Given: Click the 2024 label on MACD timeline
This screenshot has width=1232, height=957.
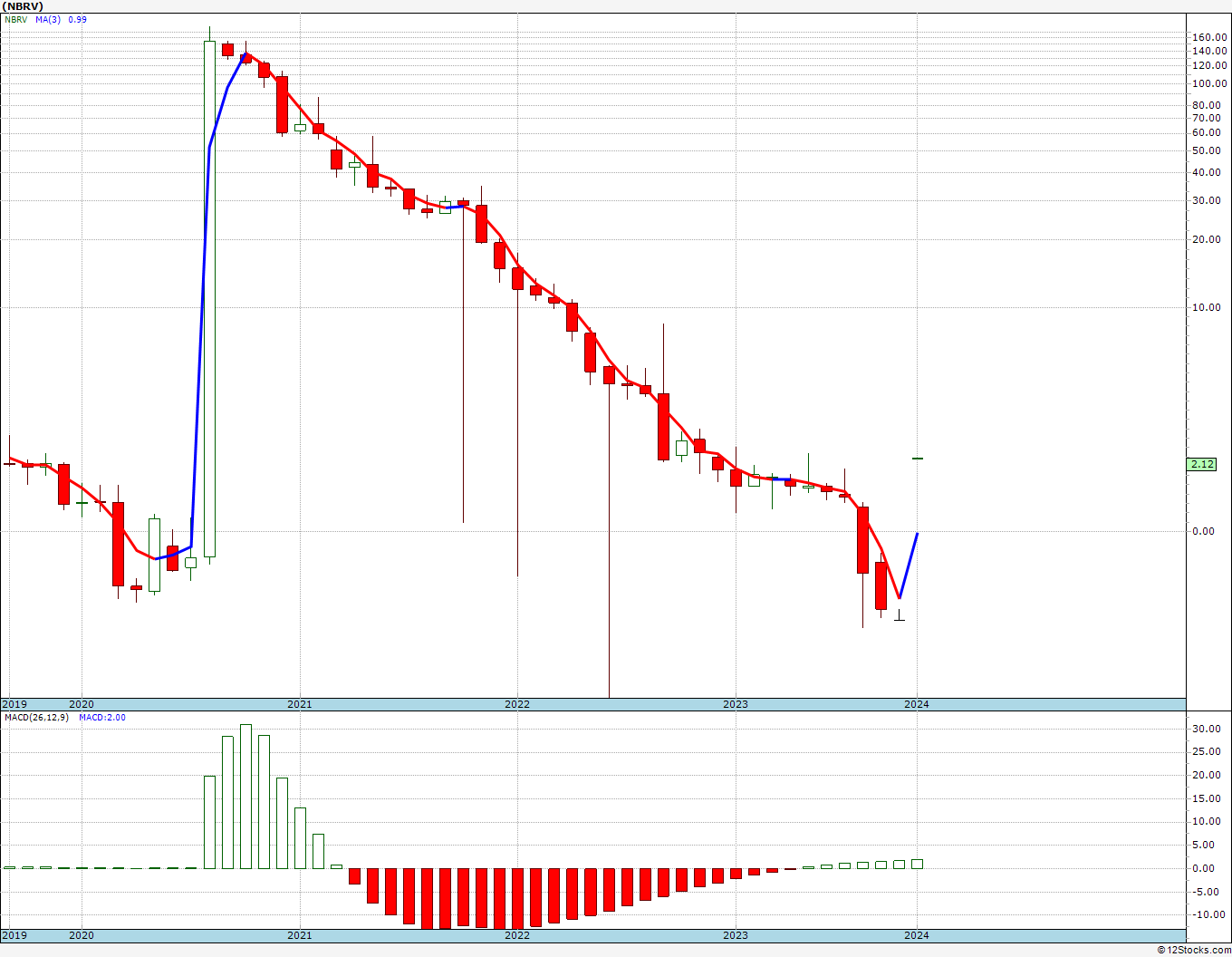Looking at the screenshot, I should (x=917, y=935).
